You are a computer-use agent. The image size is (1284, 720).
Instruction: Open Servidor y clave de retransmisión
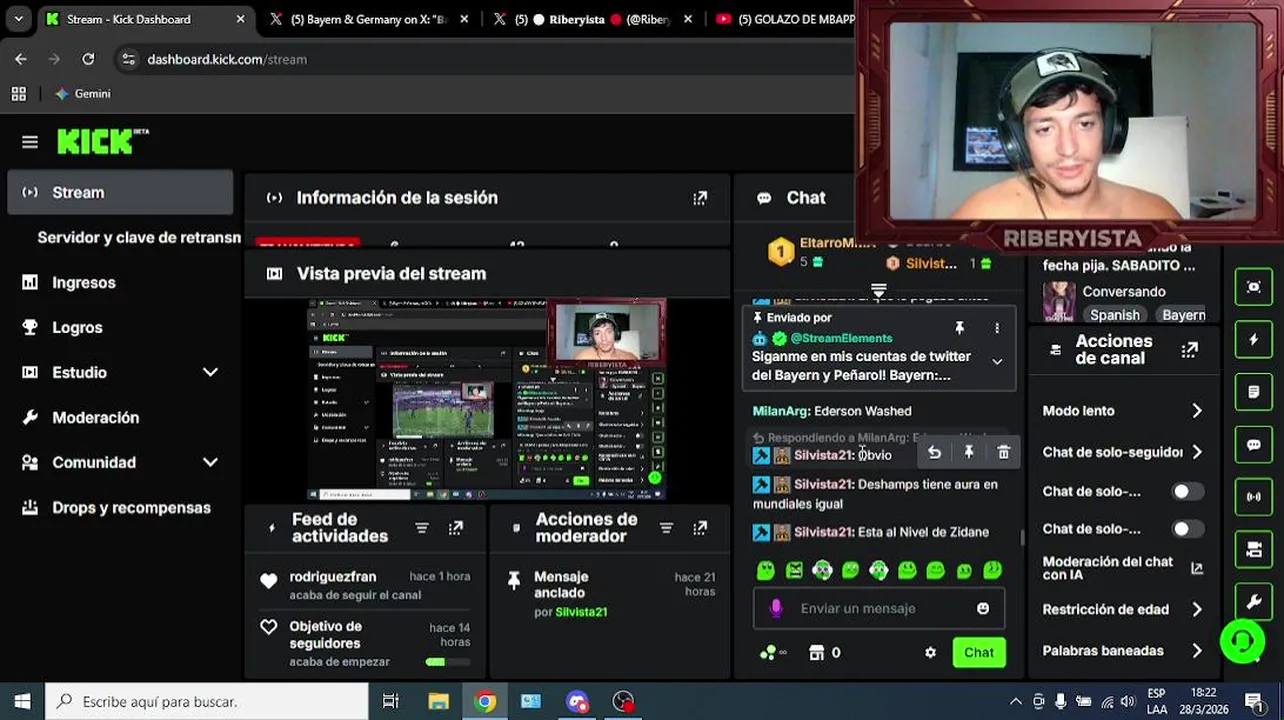click(x=138, y=238)
